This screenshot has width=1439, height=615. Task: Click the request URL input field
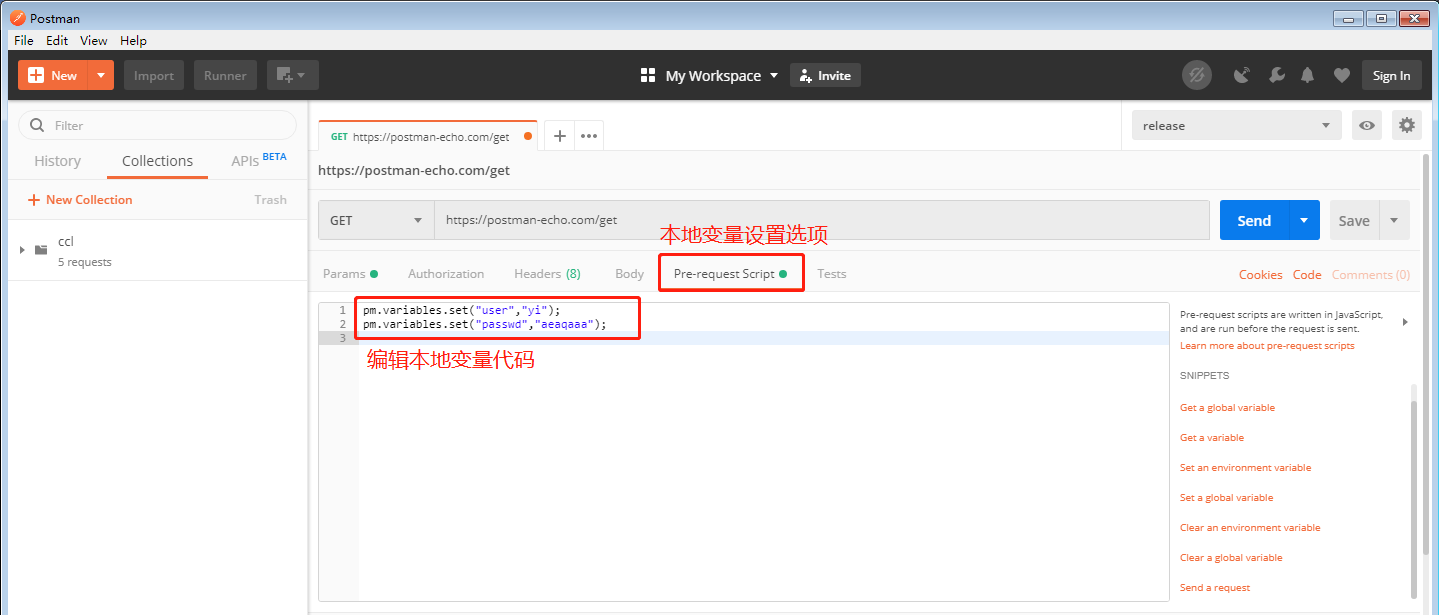(x=822, y=220)
